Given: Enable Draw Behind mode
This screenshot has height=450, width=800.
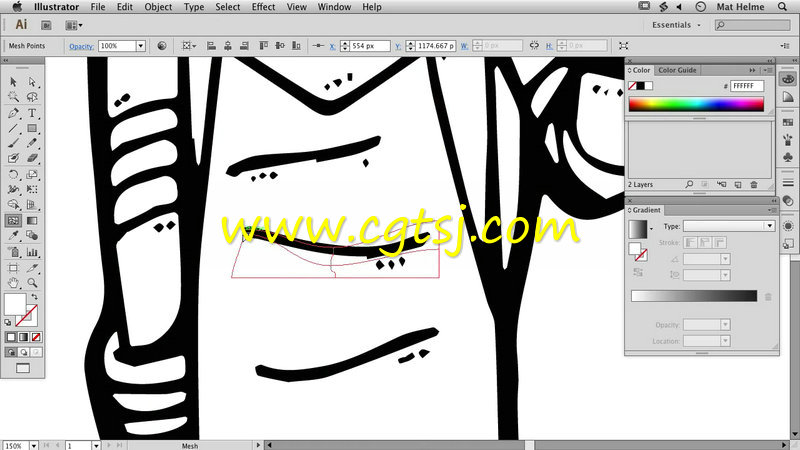Looking at the screenshot, I should point(23,353).
